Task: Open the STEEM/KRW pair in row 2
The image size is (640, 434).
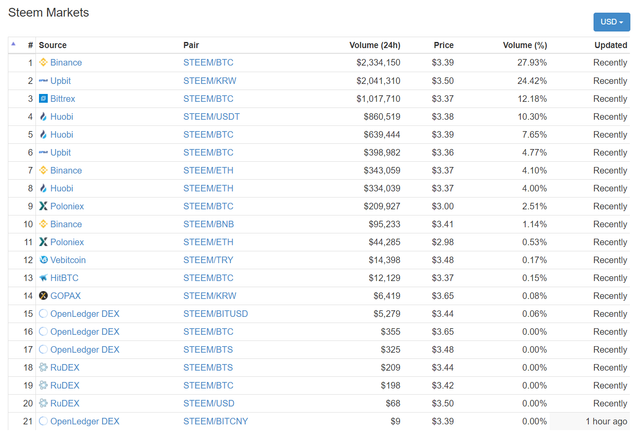Action: 210,80
